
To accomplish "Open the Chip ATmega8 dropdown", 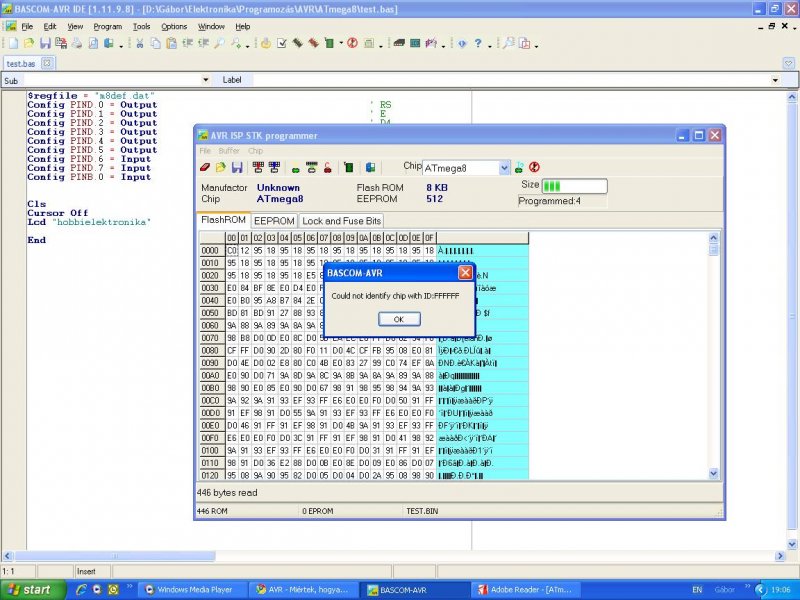I will (x=504, y=168).
